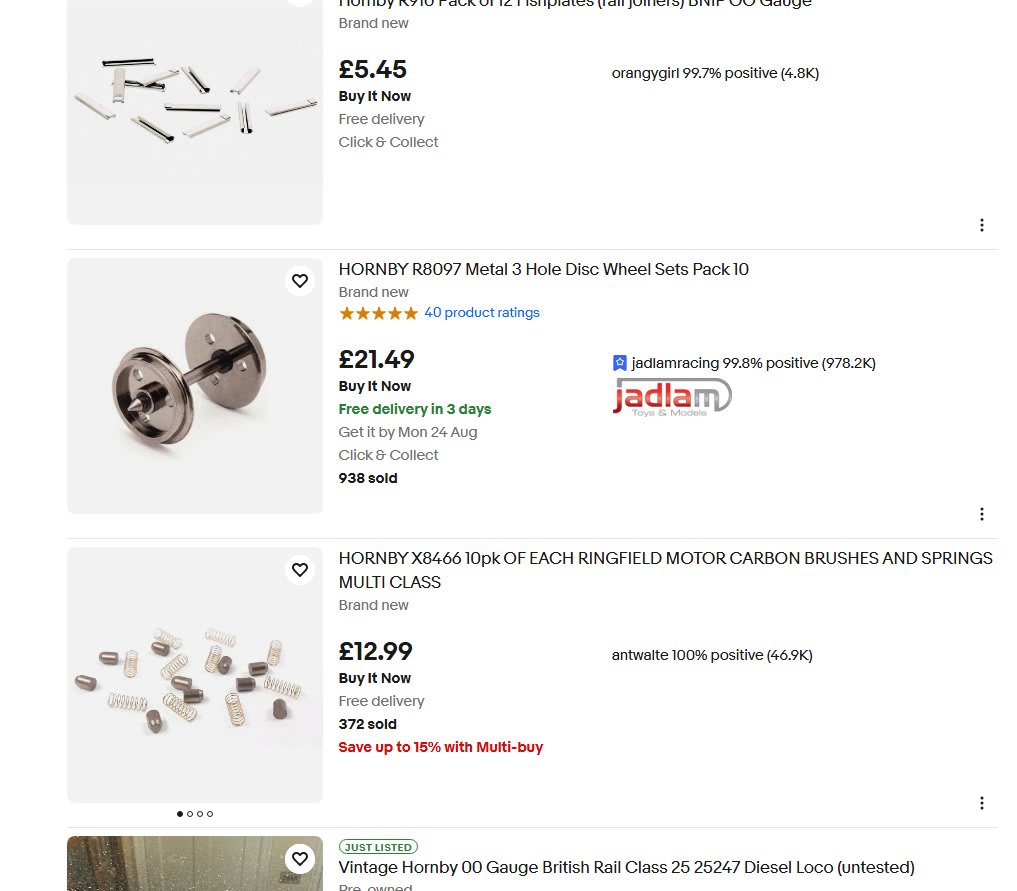1017x891 pixels.
Task: Open Vintage Hornby Class 25 Diesel Loco title
Action: pyautogui.click(x=627, y=868)
